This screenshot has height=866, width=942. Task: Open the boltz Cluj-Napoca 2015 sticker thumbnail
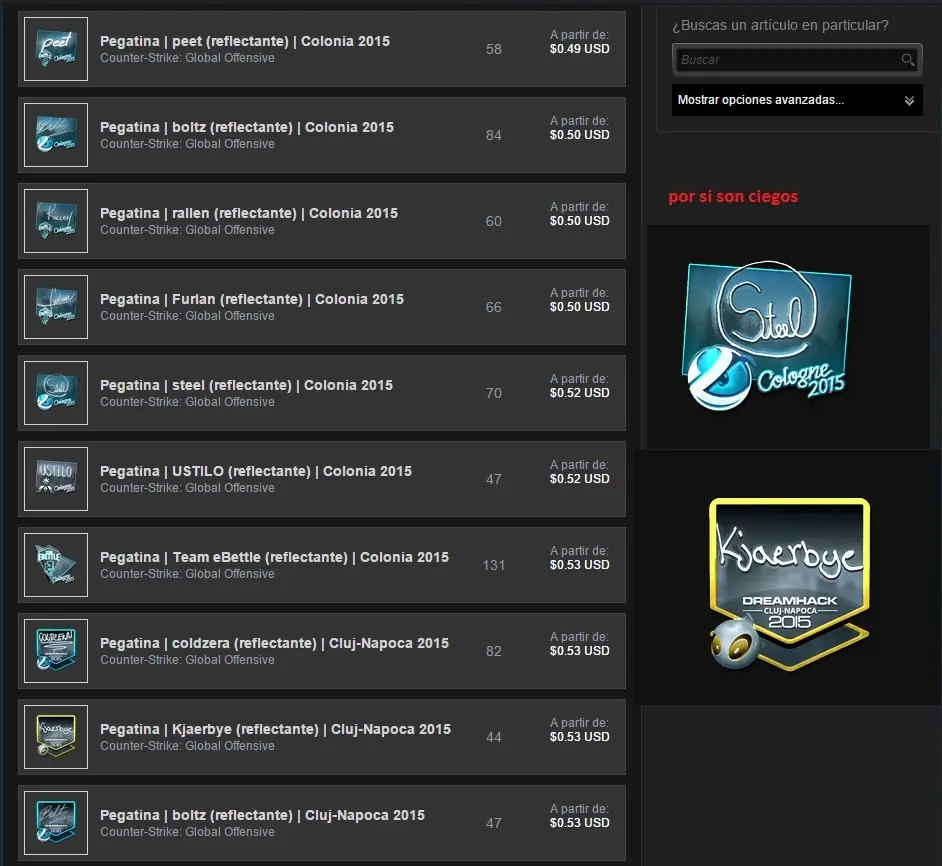click(x=56, y=822)
